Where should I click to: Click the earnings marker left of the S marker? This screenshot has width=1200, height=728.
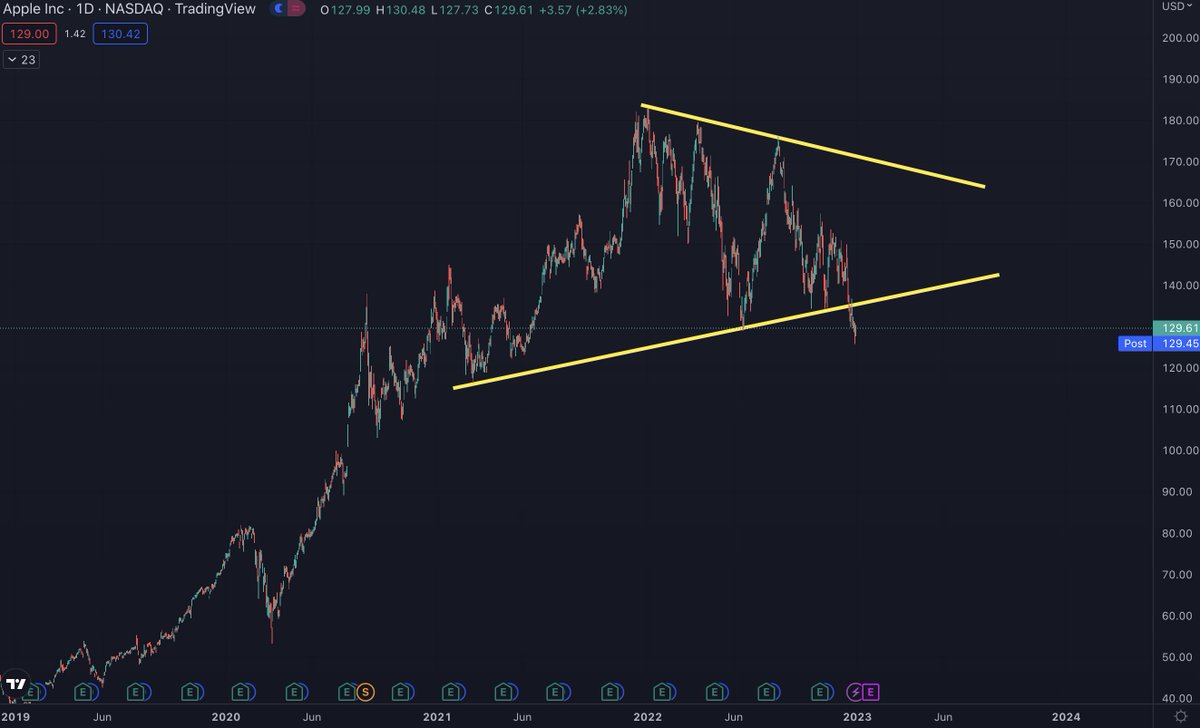pyautogui.click(x=346, y=691)
